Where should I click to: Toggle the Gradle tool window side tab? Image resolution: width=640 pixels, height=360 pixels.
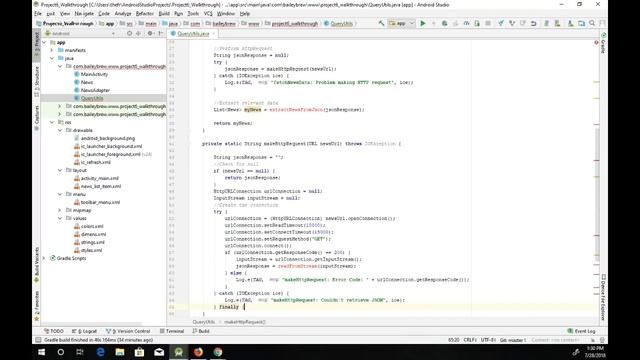pyautogui.click(x=603, y=43)
